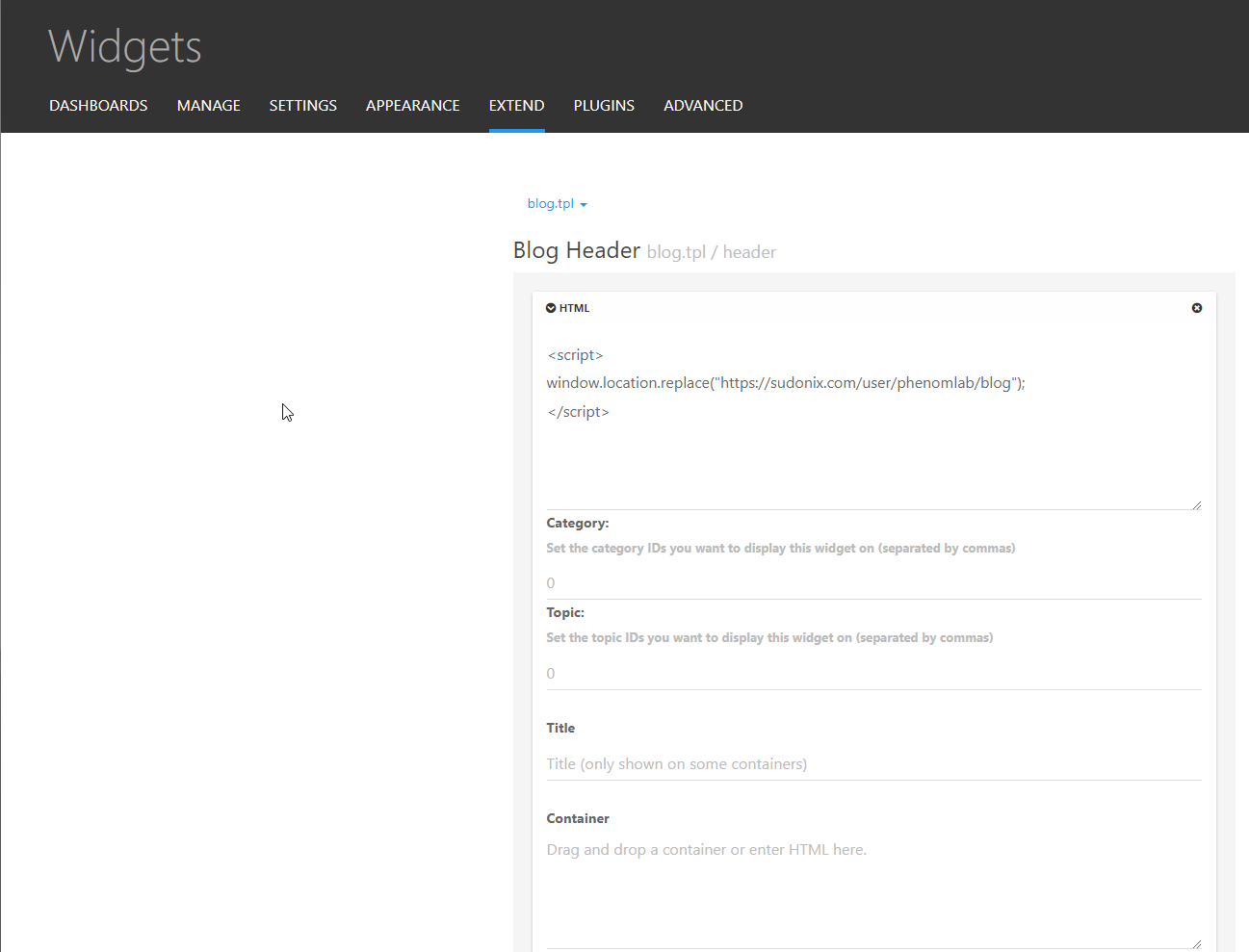Focus the Category IDs input field

point(872,582)
